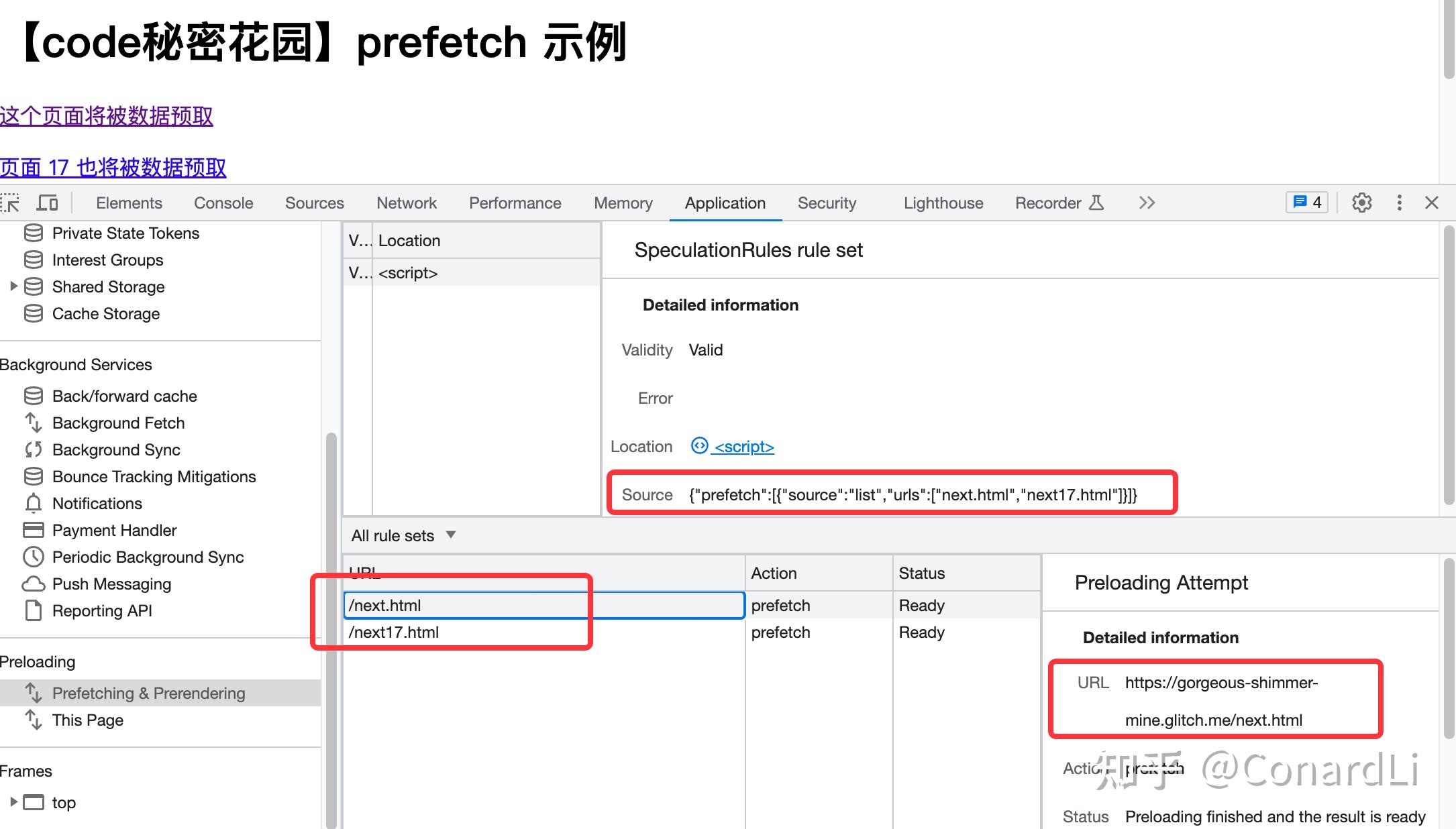This screenshot has width=1456, height=829.
Task: Click the <script> location link
Action: (743, 447)
